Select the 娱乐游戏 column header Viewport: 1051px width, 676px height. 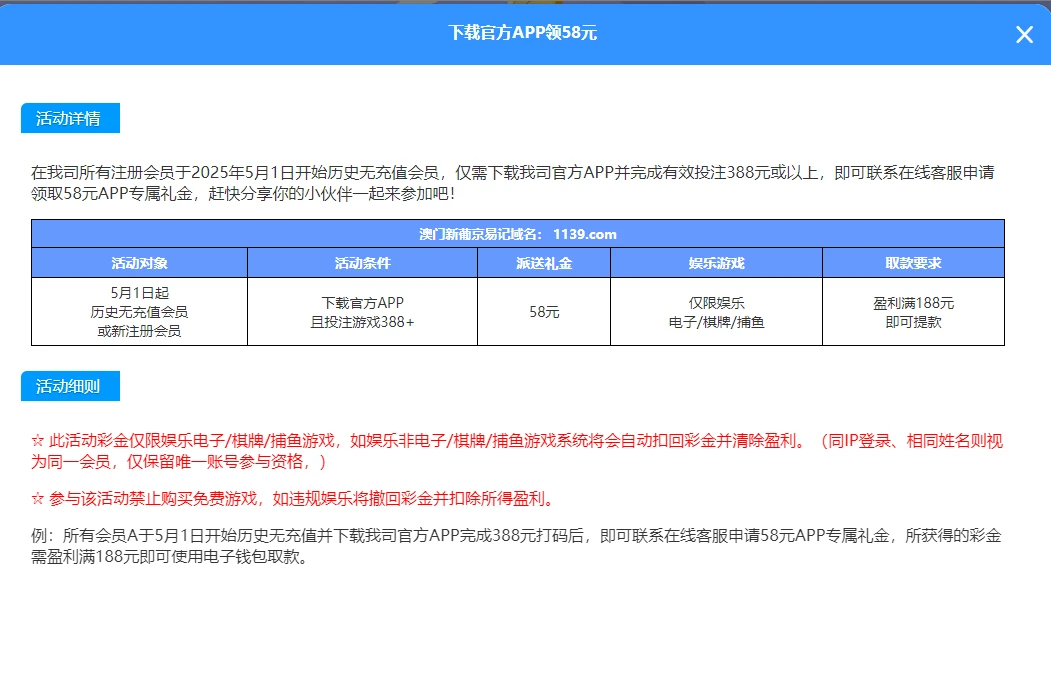(714, 262)
